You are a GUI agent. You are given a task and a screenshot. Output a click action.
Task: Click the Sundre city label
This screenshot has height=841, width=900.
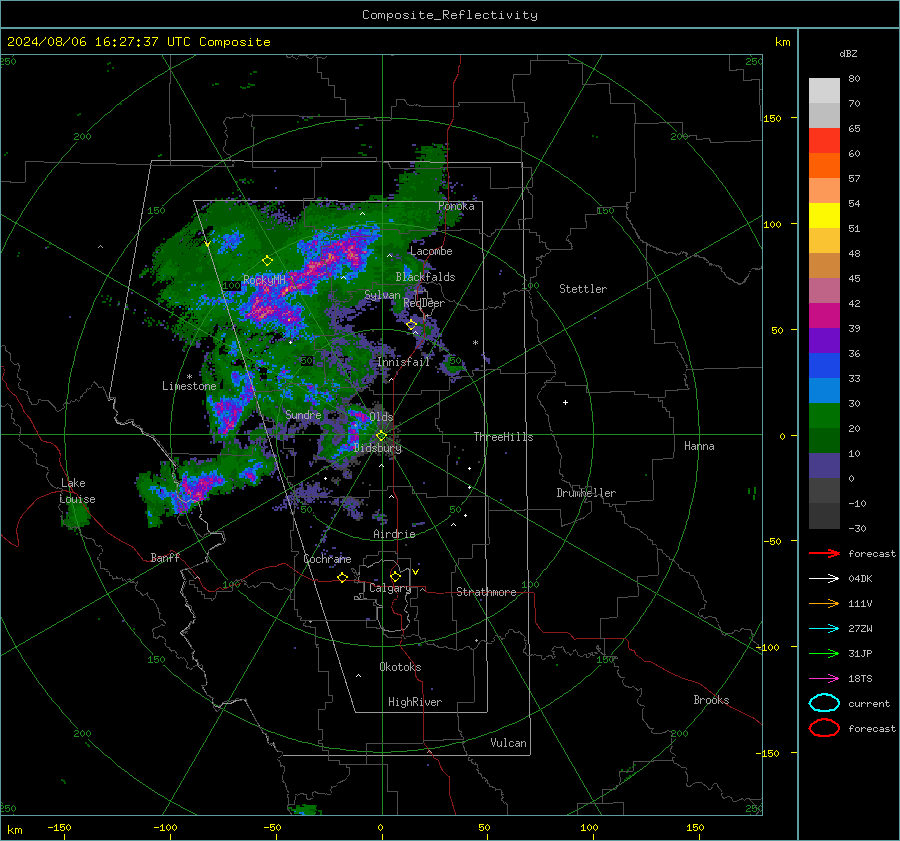click(303, 415)
